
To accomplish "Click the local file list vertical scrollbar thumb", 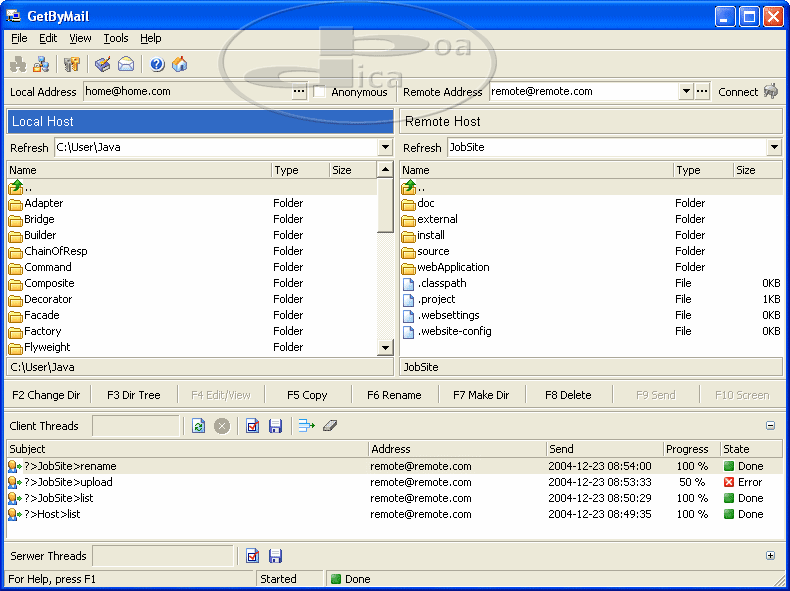I will [x=385, y=206].
